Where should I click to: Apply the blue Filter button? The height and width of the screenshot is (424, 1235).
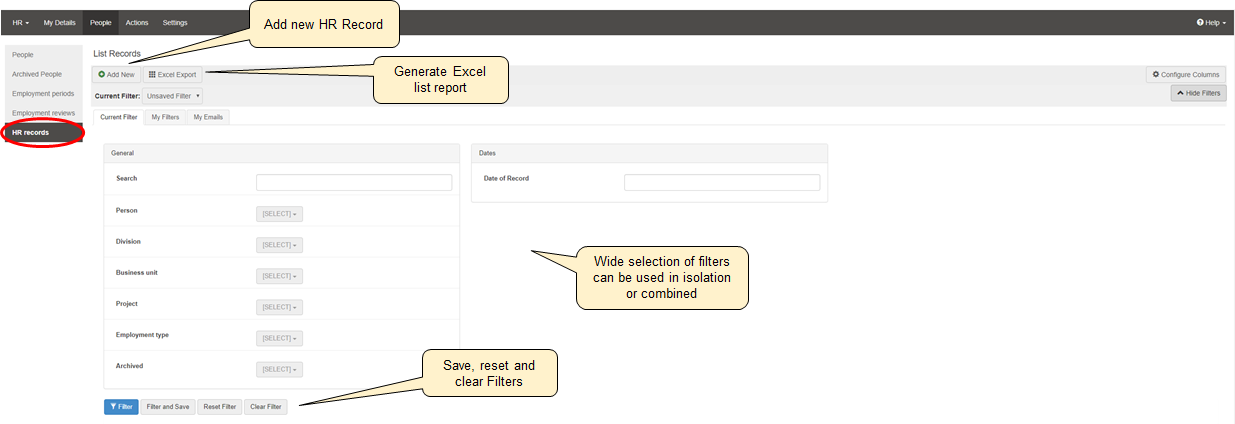(121, 407)
